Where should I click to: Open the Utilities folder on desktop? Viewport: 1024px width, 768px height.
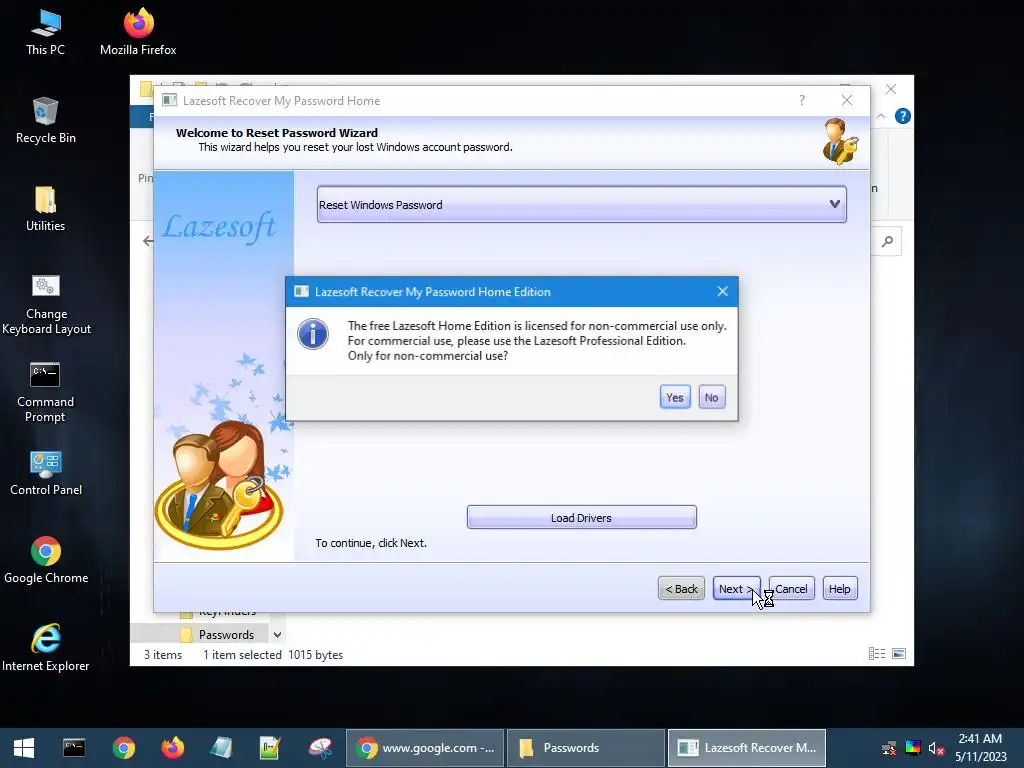click(x=45, y=209)
